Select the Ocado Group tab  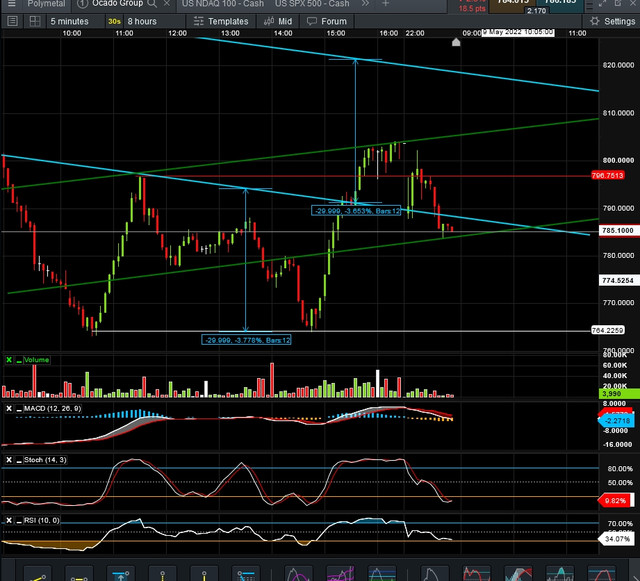(117, 4)
